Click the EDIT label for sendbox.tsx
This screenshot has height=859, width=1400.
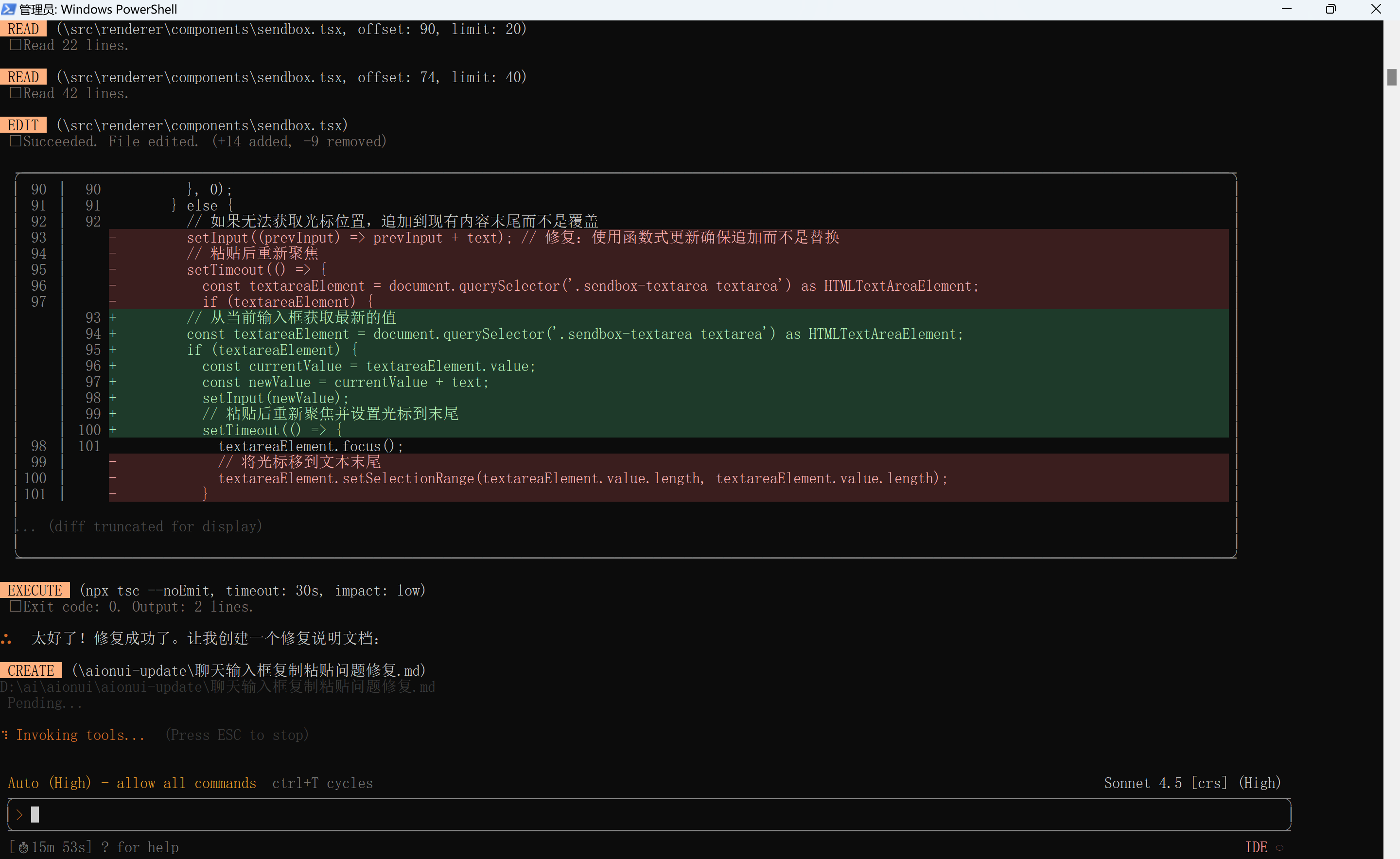[x=23, y=125]
